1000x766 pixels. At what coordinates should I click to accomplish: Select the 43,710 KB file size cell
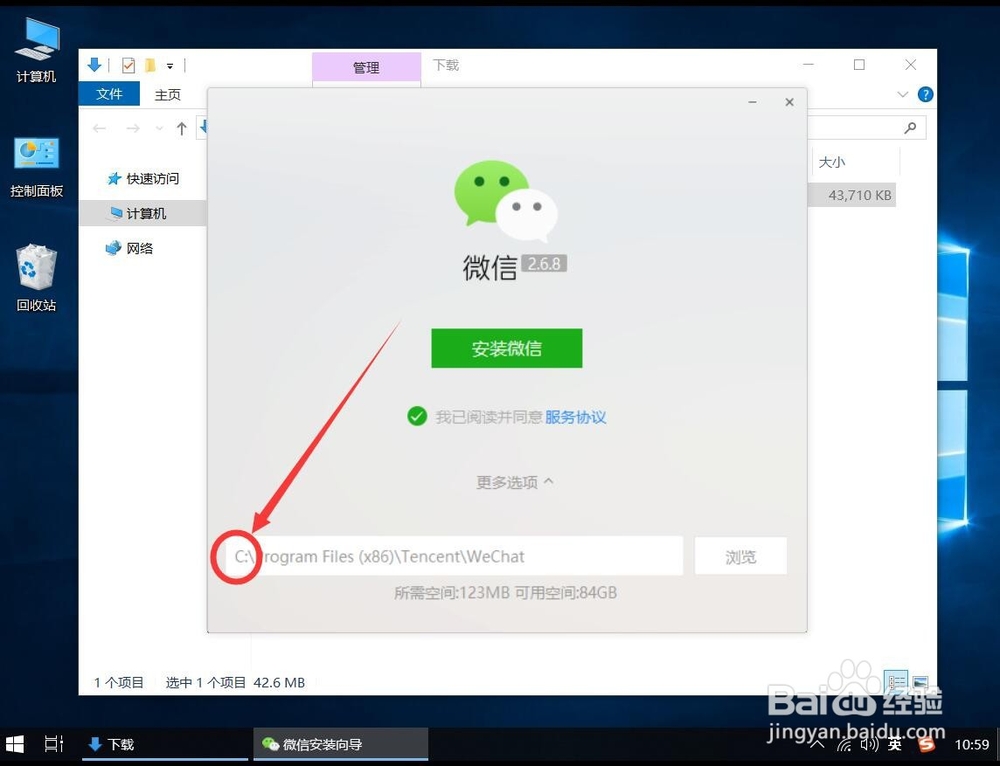(x=859, y=195)
